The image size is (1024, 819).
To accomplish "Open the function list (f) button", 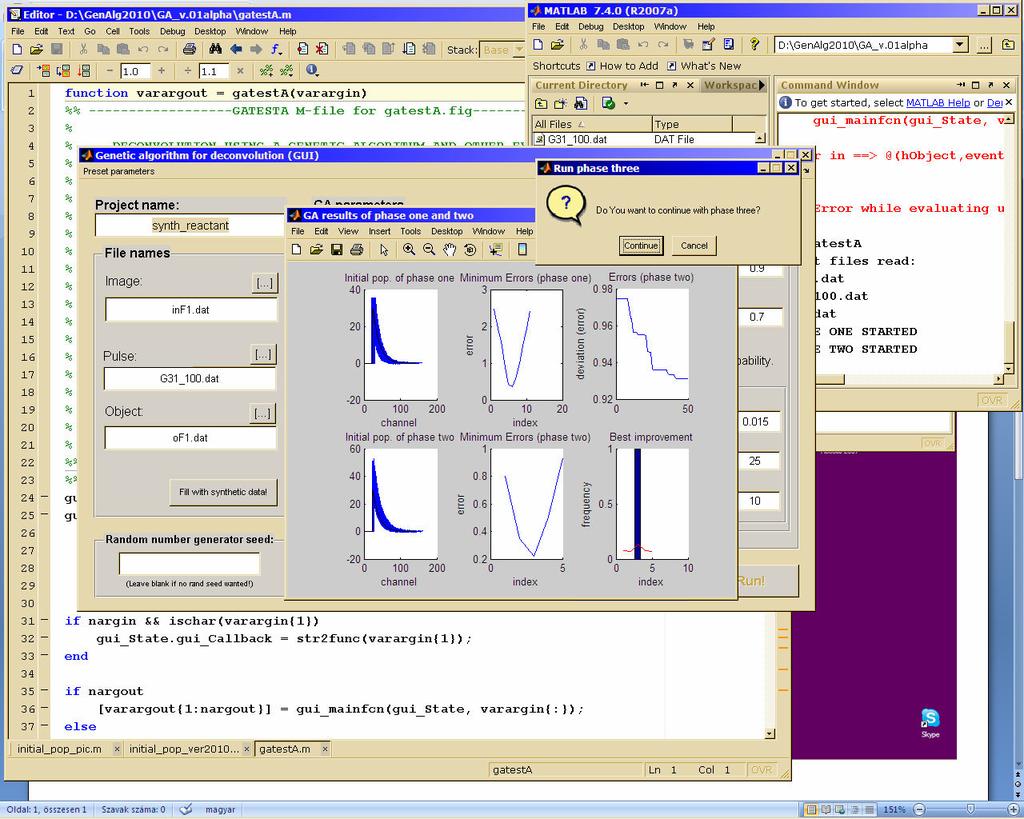I will point(276,50).
